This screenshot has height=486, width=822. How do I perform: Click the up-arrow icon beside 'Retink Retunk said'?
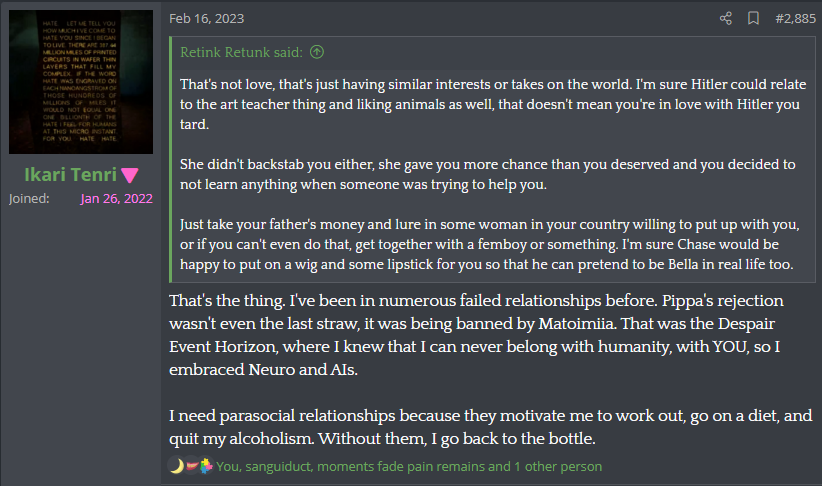pos(317,52)
